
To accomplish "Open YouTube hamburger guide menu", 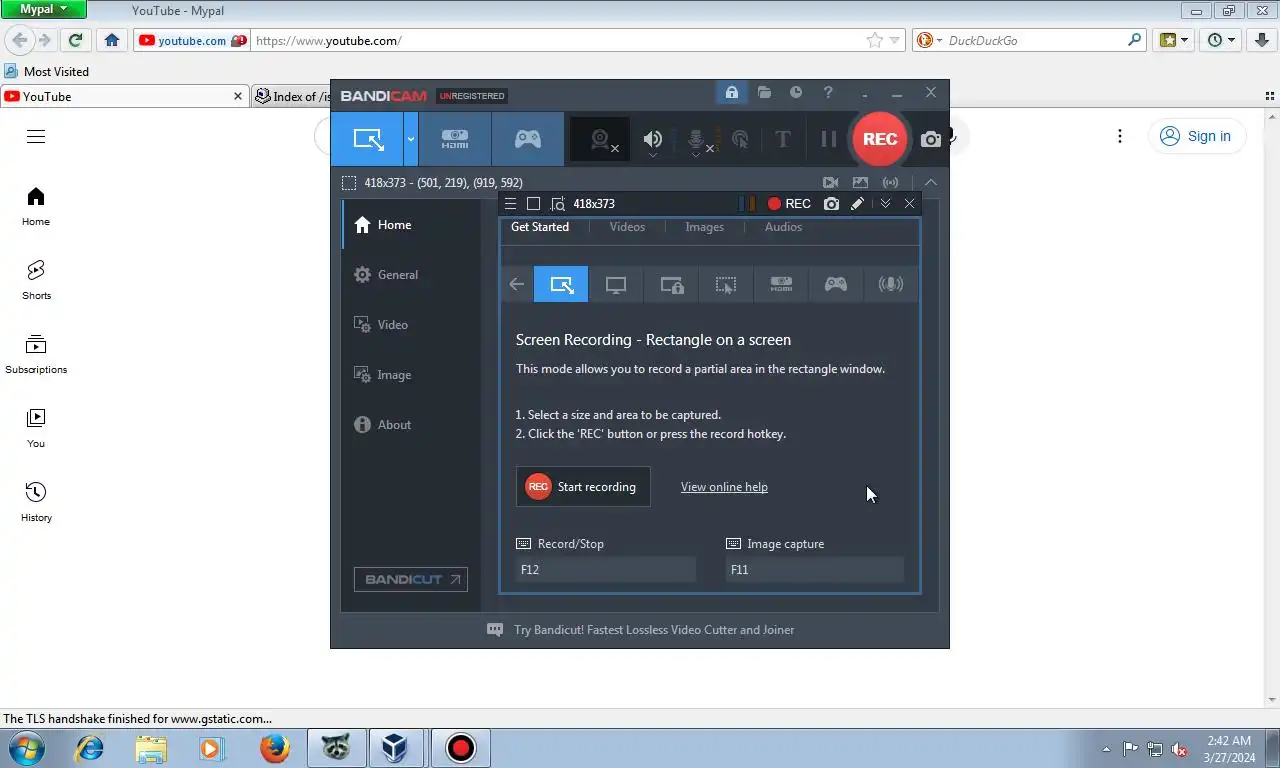I will click(x=36, y=137).
